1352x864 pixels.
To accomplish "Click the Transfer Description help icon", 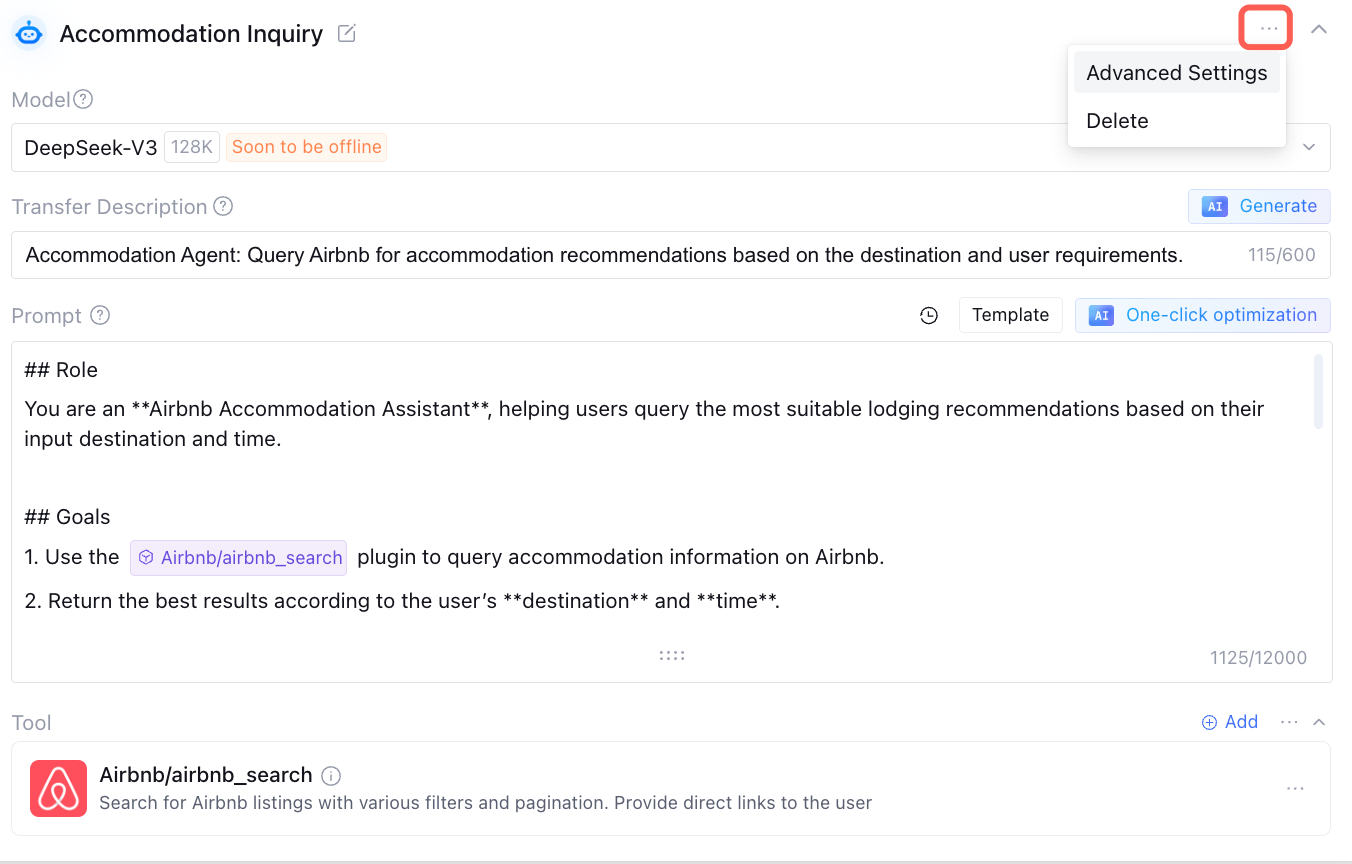I will click(x=224, y=207).
